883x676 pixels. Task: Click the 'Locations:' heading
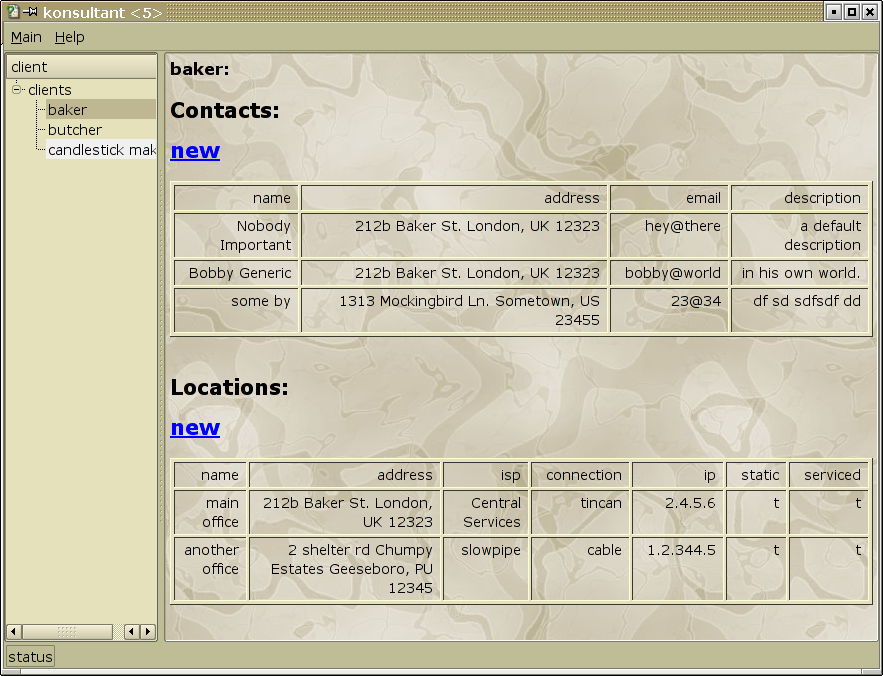[x=229, y=388]
